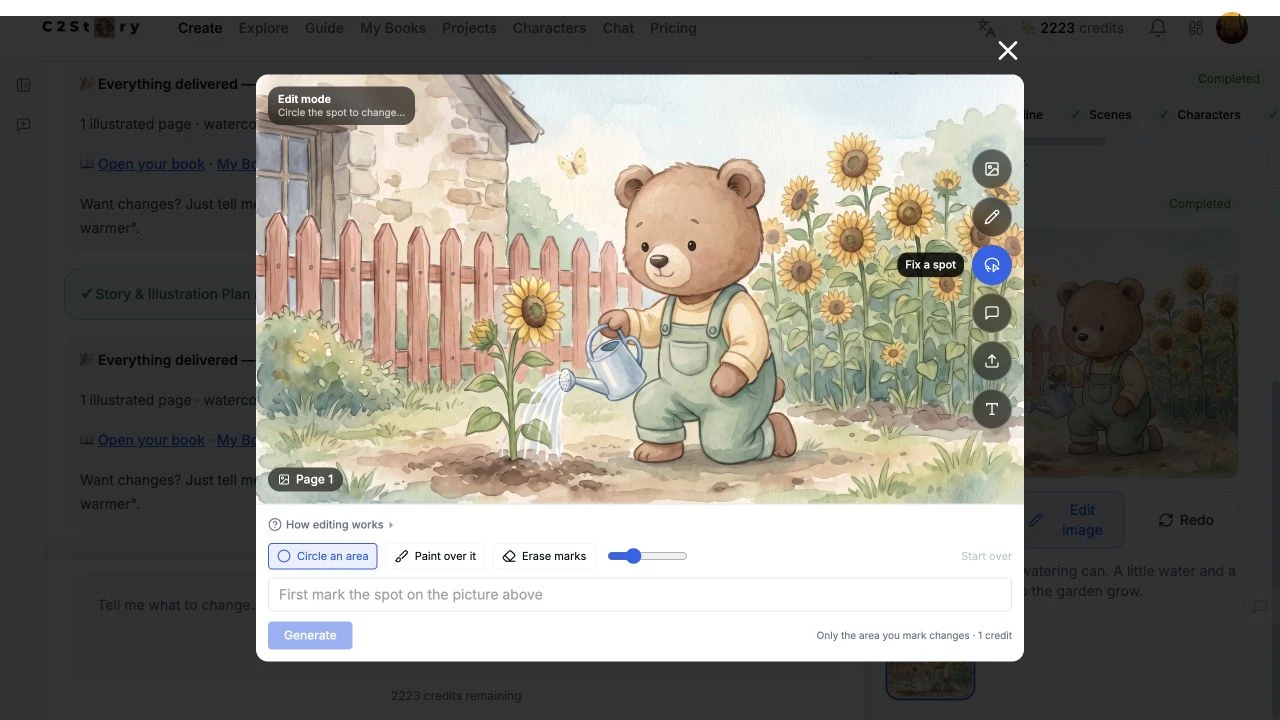The width and height of the screenshot is (1280, 720).
Task: Select the Characters step tab
Action: click(1199, 115)
